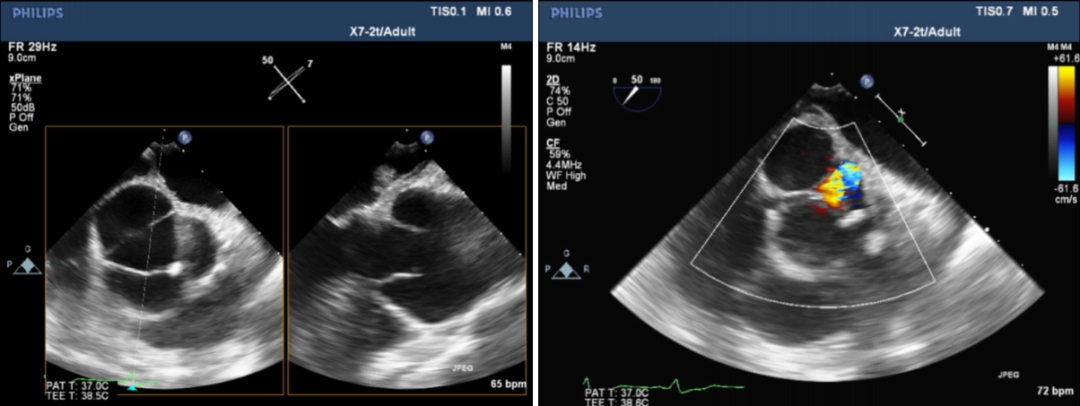Click the Philips logo in right panel header
Image resolution: width=1080 pixels, height=406 pixels.
tap(577, 13)
